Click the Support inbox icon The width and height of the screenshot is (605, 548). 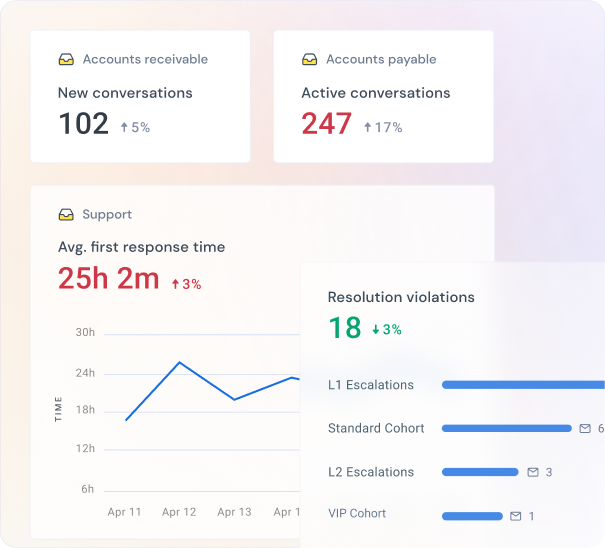pyautogui.click(x=66, y=215)
